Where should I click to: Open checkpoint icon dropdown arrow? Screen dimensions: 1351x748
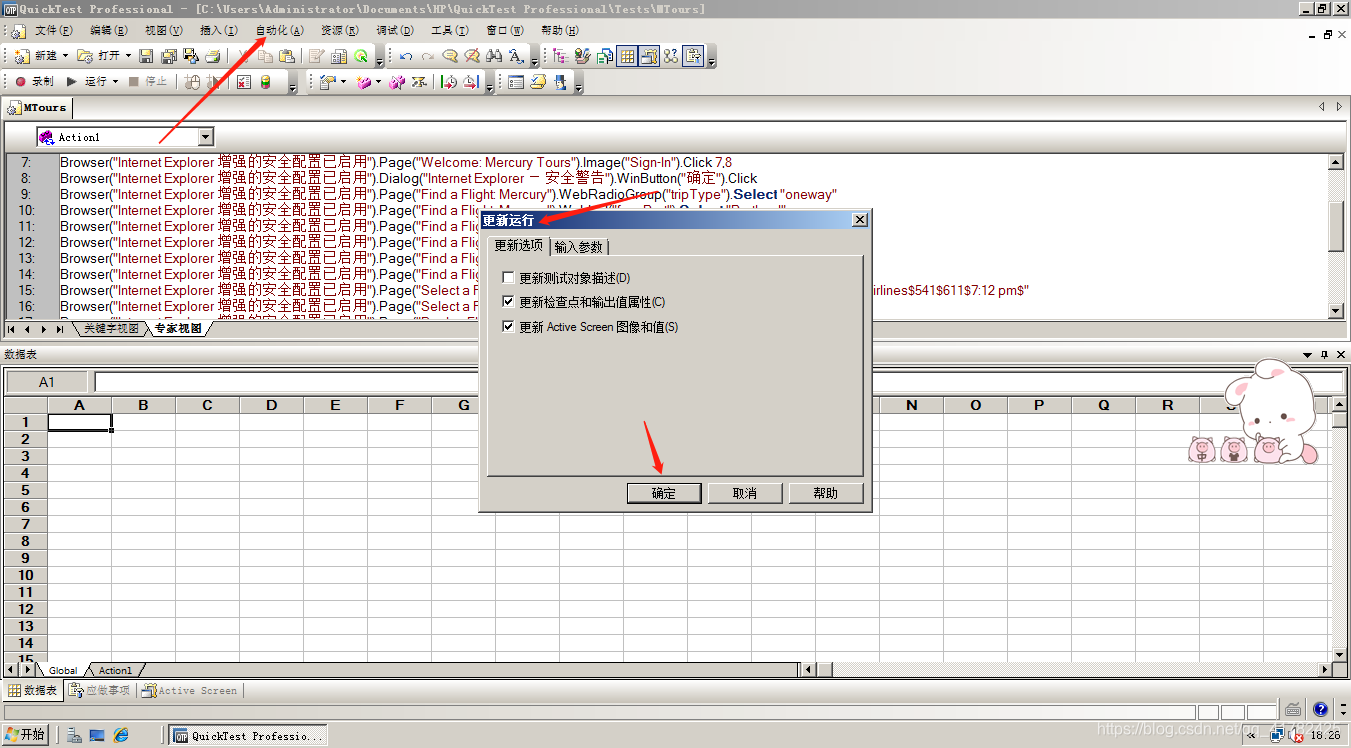(x=343, y=82)
